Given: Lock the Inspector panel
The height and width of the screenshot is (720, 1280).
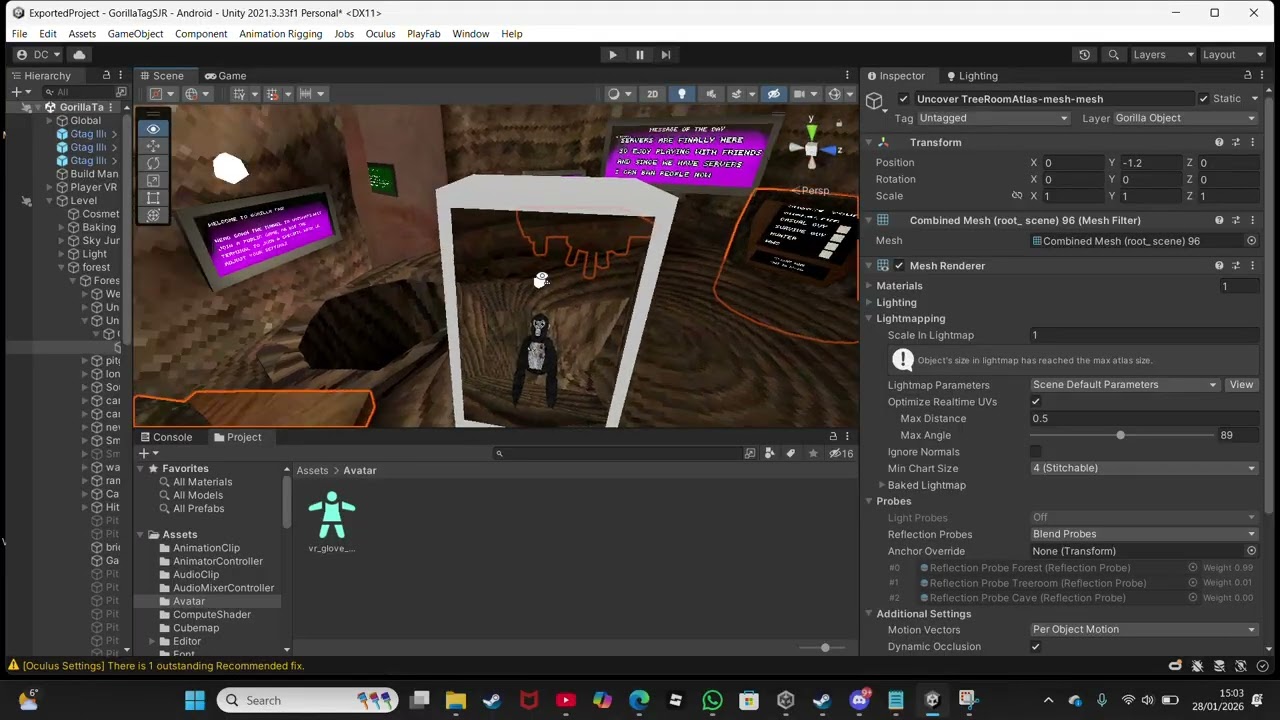Looking at the screenshot, I should (x=1247, y=75).
